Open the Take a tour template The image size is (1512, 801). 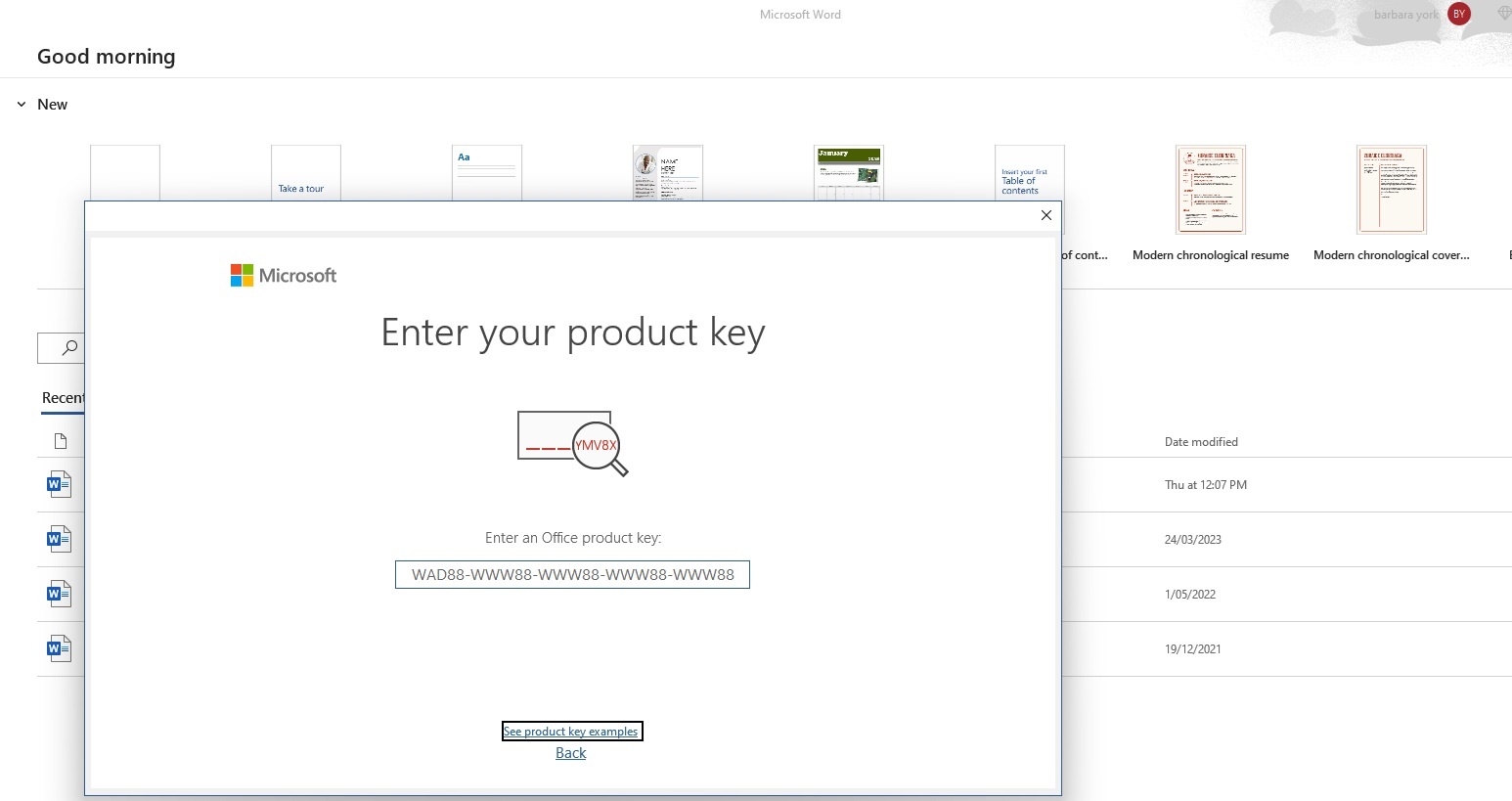coord(306,173)
